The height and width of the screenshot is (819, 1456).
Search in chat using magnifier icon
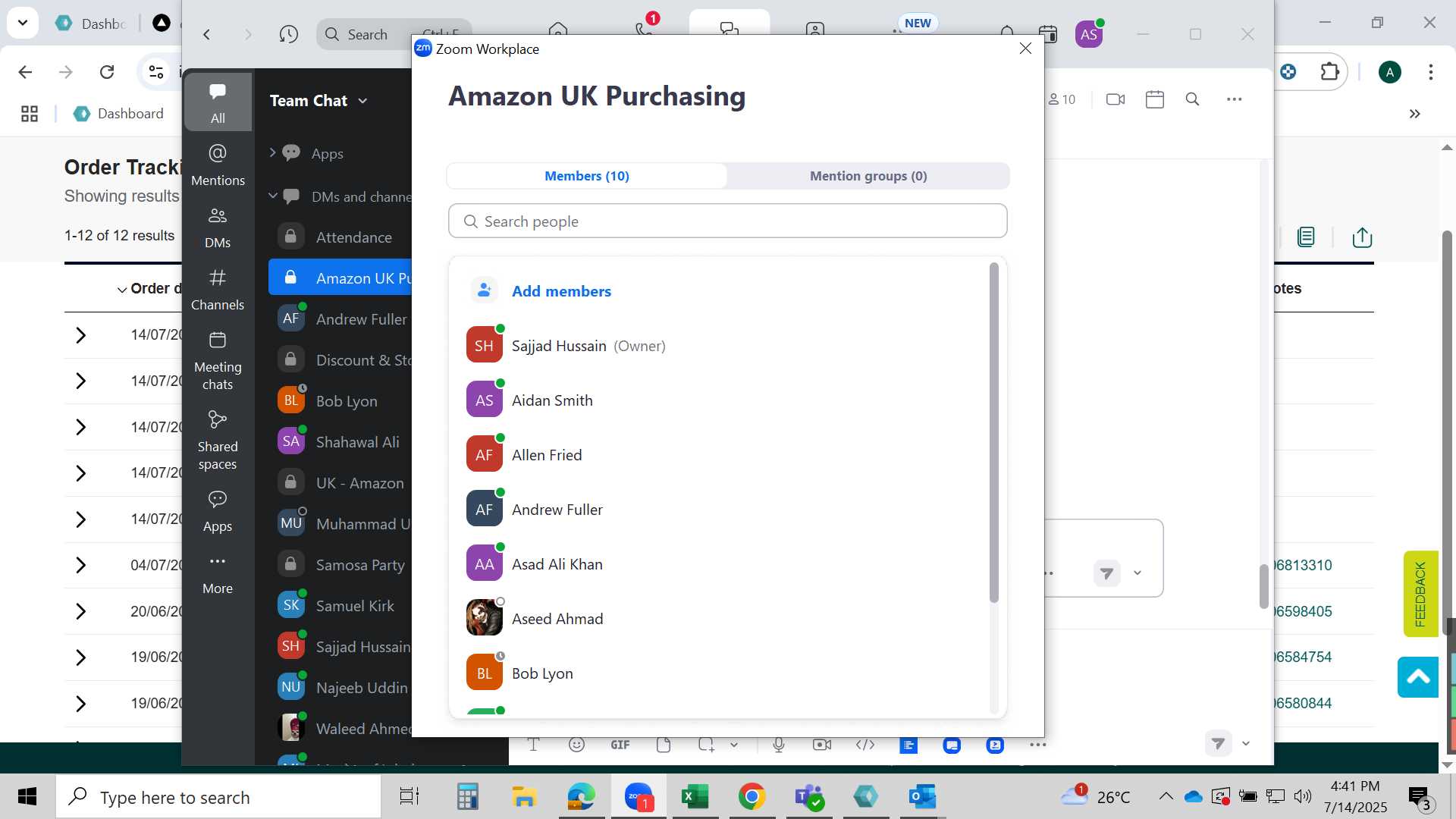[1192, 99]
